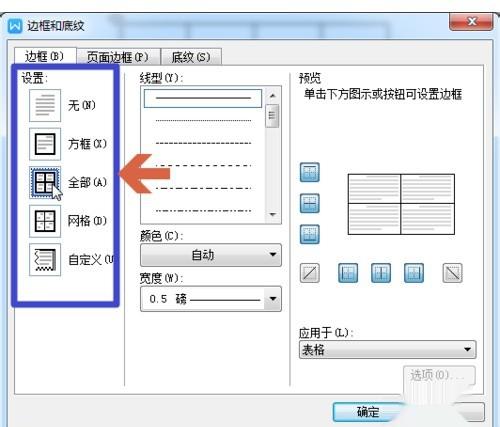Choose the fine dotted line style

203,121
